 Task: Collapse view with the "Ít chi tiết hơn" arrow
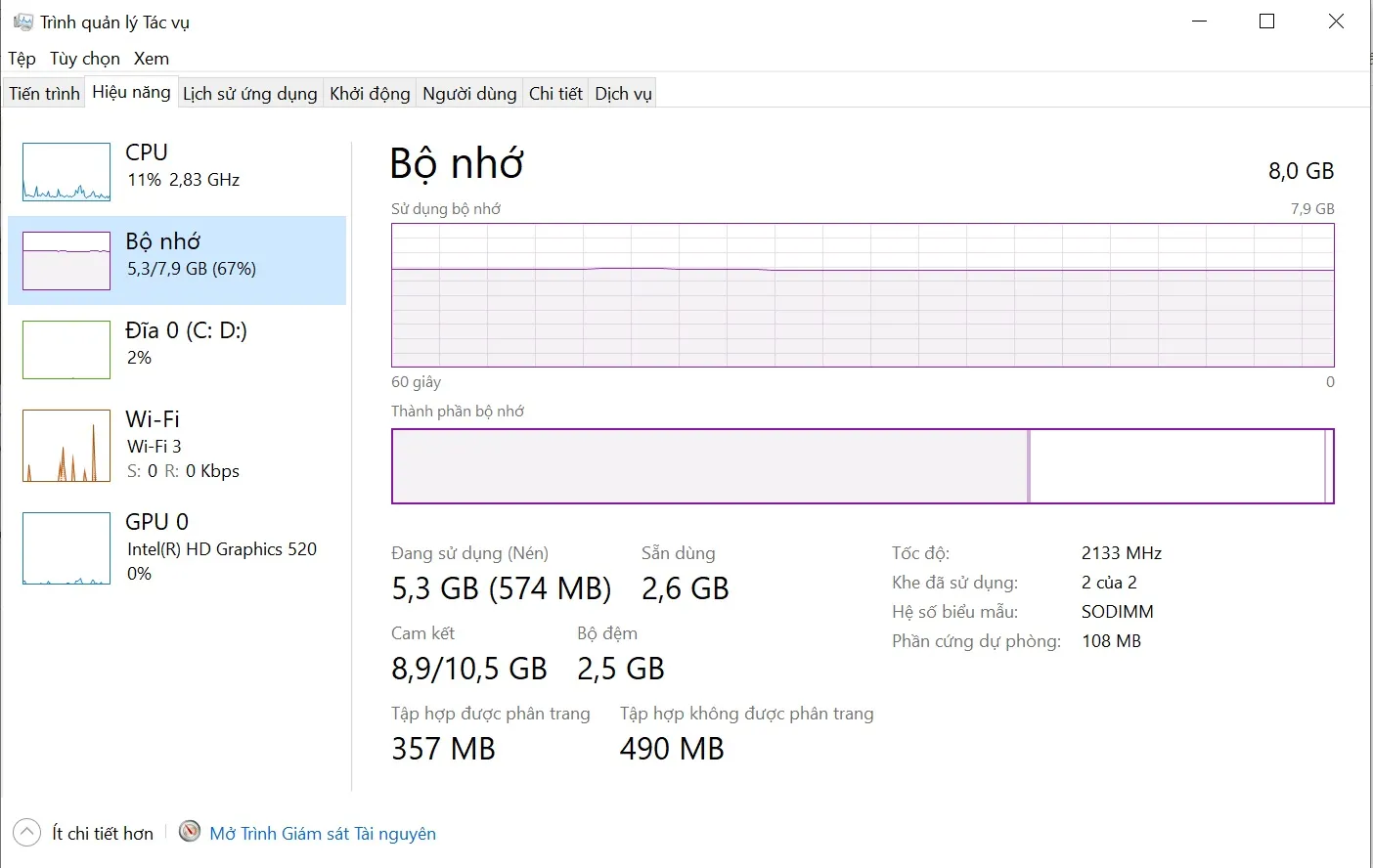tap(27, 833)
